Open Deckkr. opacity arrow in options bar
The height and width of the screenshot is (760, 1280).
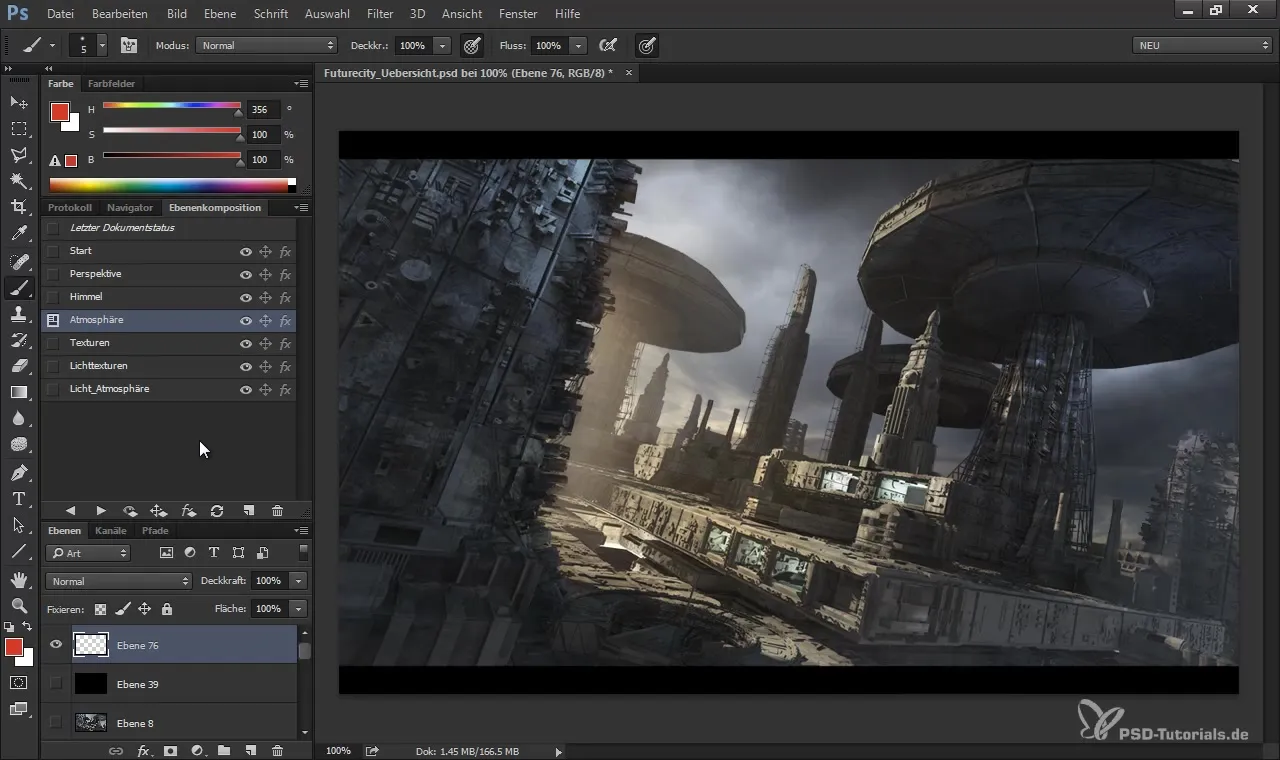coord(442,45)
